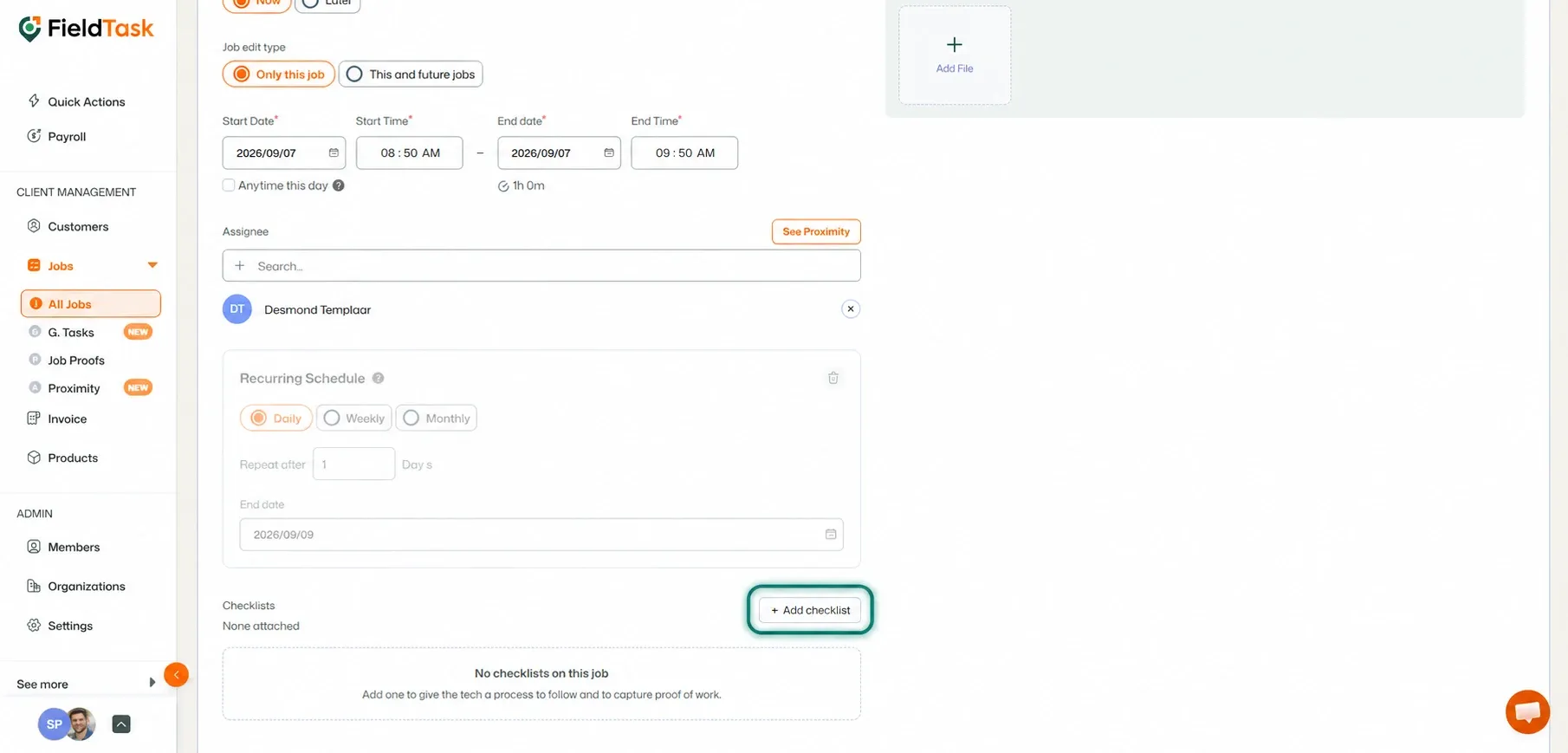
Task: Click the Desmond Templaar name
Action: (317, 309)
